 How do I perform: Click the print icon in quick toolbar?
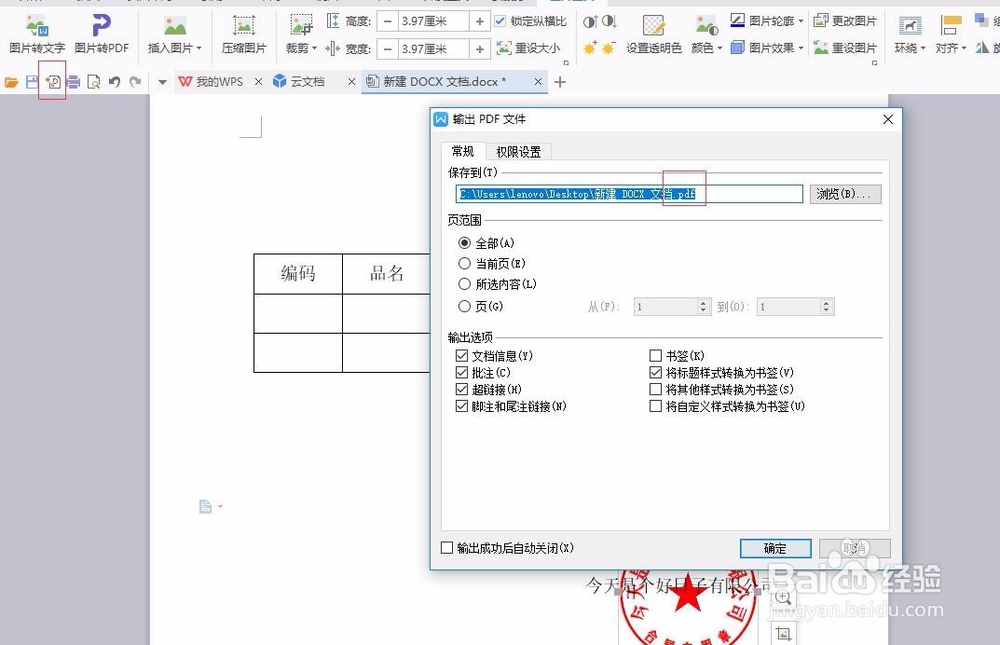click(x=73, y=82)
